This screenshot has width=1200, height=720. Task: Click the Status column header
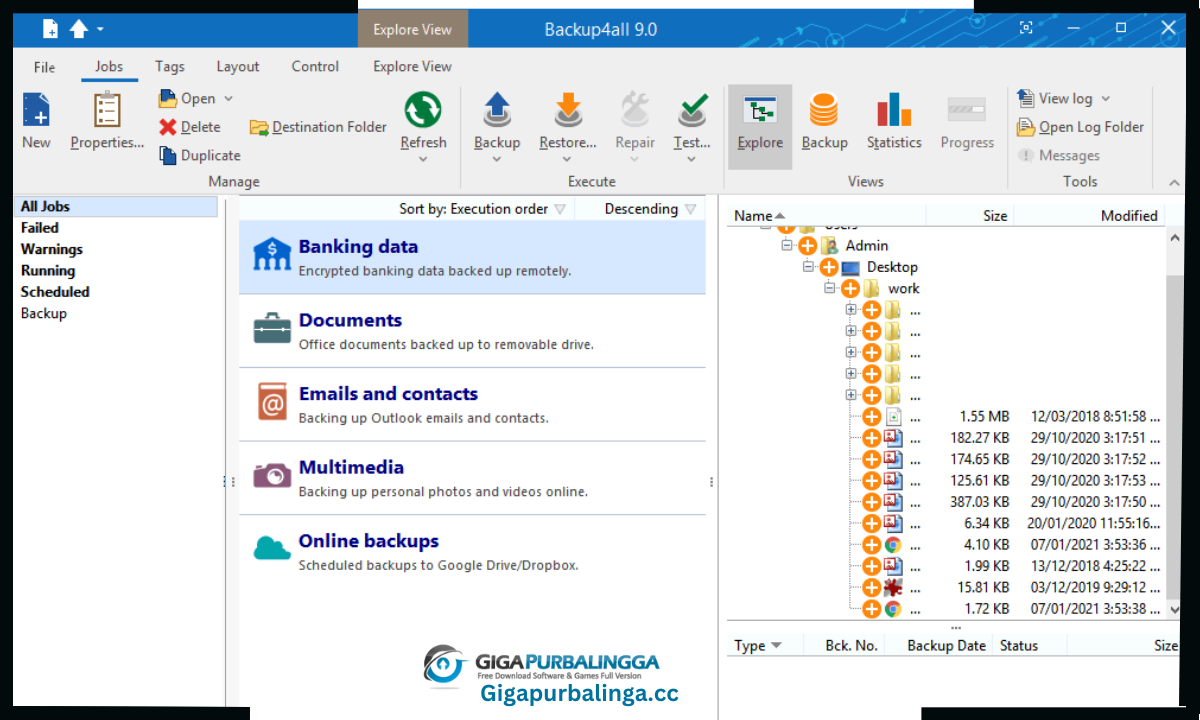tap(1030, 645)
